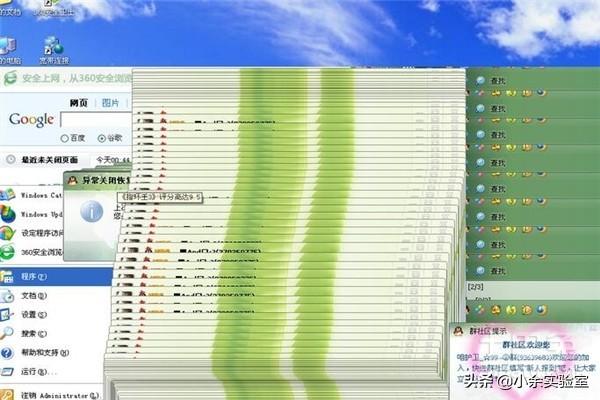This screenshot has width=600, height=400.
Task: Switch to the 图片 search tab
Action: click(110, 103)
